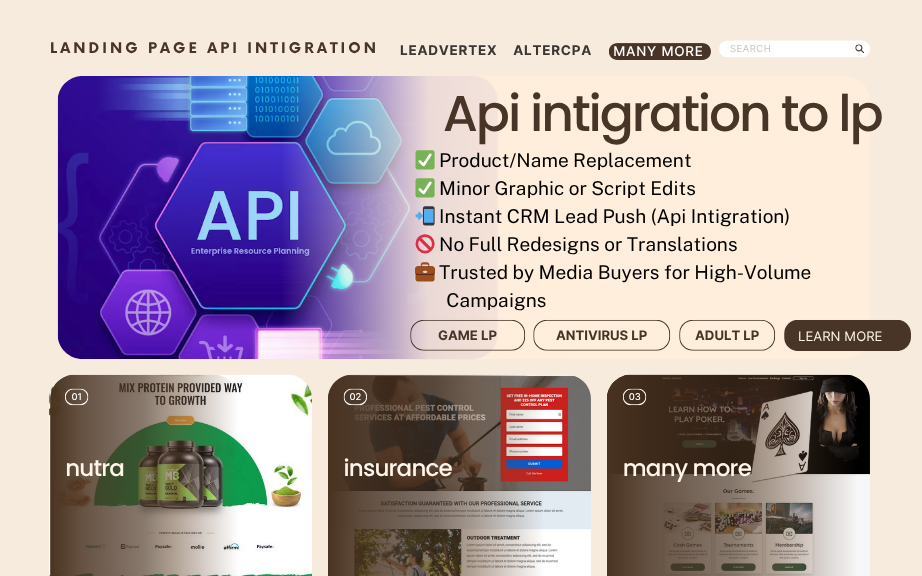The width and height of the screenshot is (922, 576).
Task: Click the LANDING PAGE API INTIGRATION title
Action: pyautogui.click(x=213, y=48)
